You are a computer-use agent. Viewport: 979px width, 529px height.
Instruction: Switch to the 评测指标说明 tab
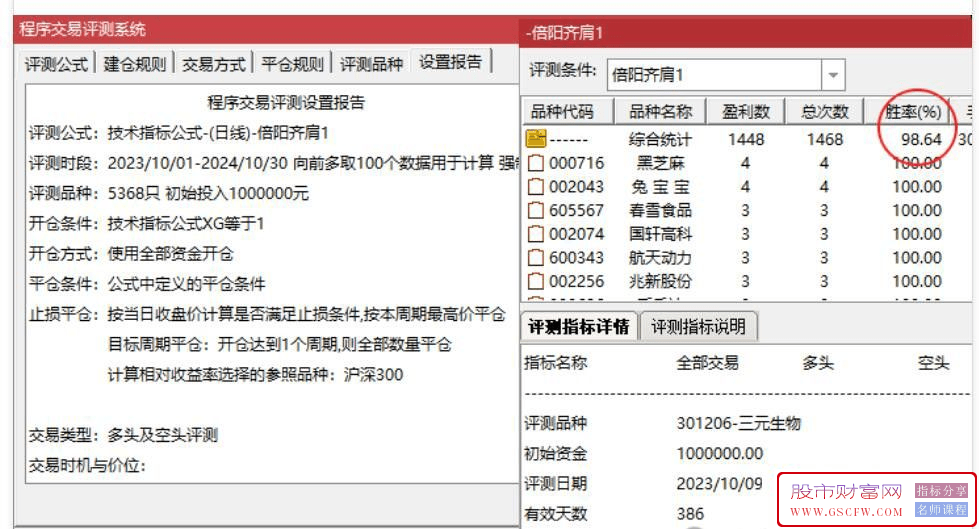698,327
